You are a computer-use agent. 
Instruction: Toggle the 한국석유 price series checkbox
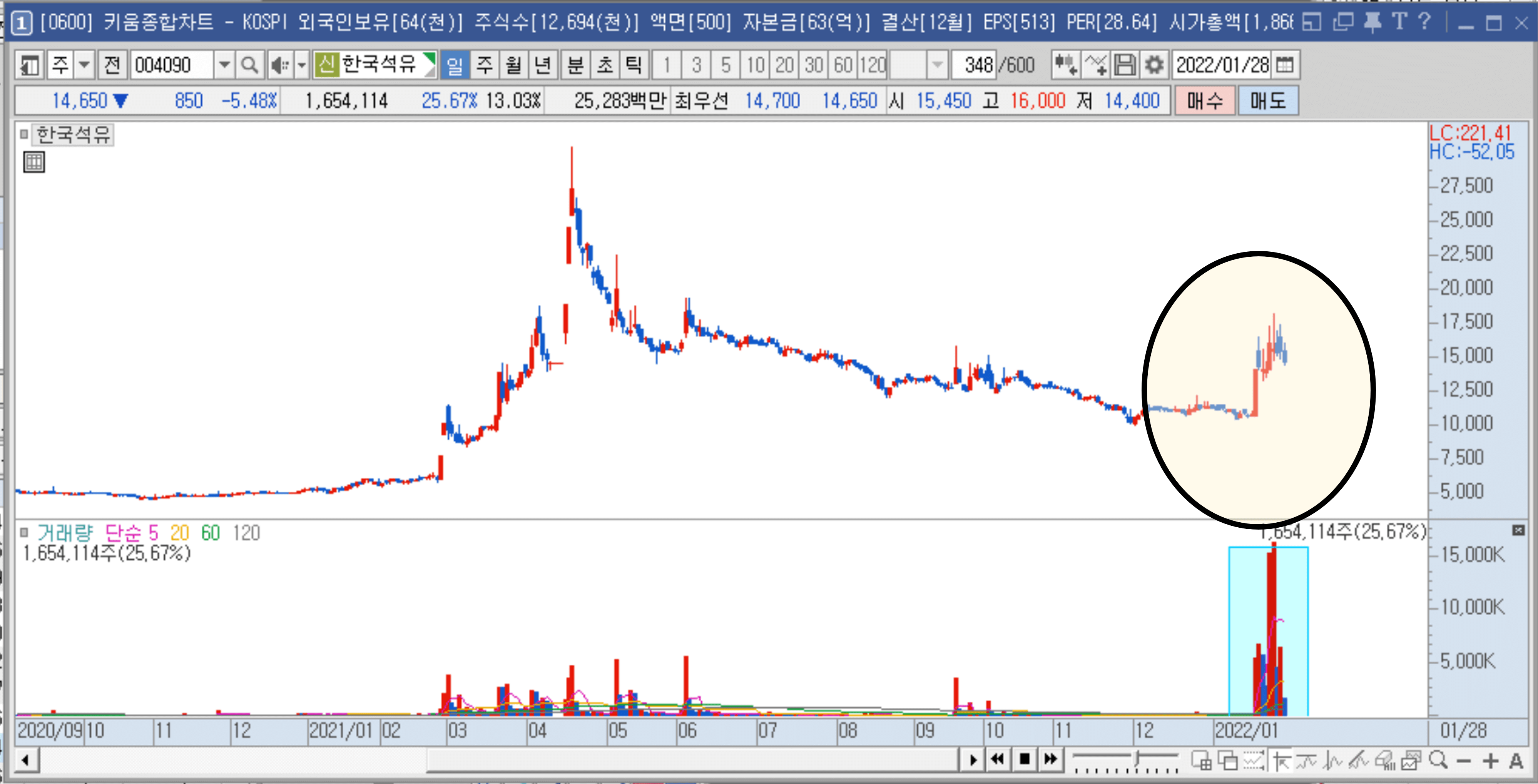(24, 134)
